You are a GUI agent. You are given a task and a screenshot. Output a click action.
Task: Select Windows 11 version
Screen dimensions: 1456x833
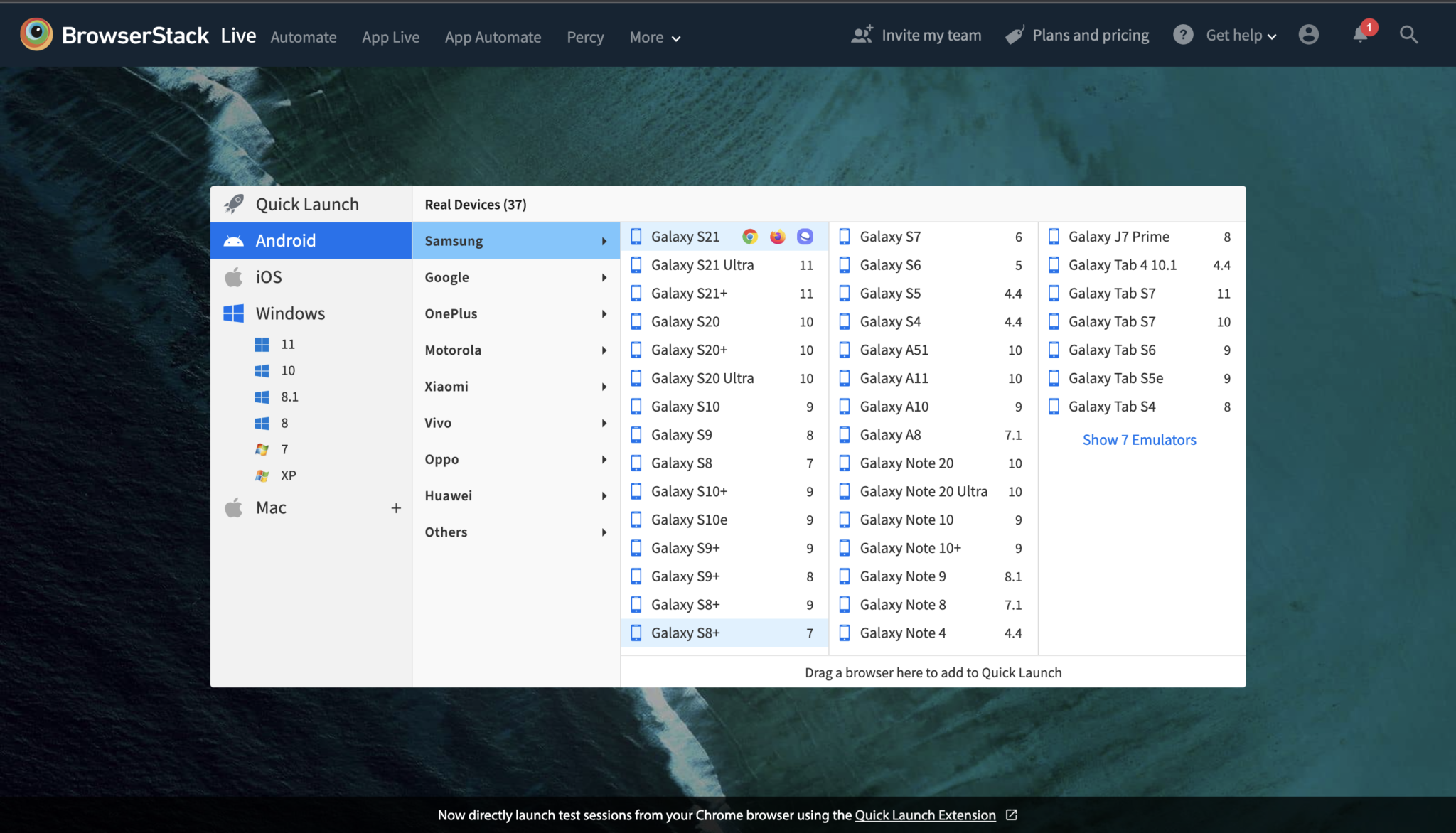tap(287, 344)
